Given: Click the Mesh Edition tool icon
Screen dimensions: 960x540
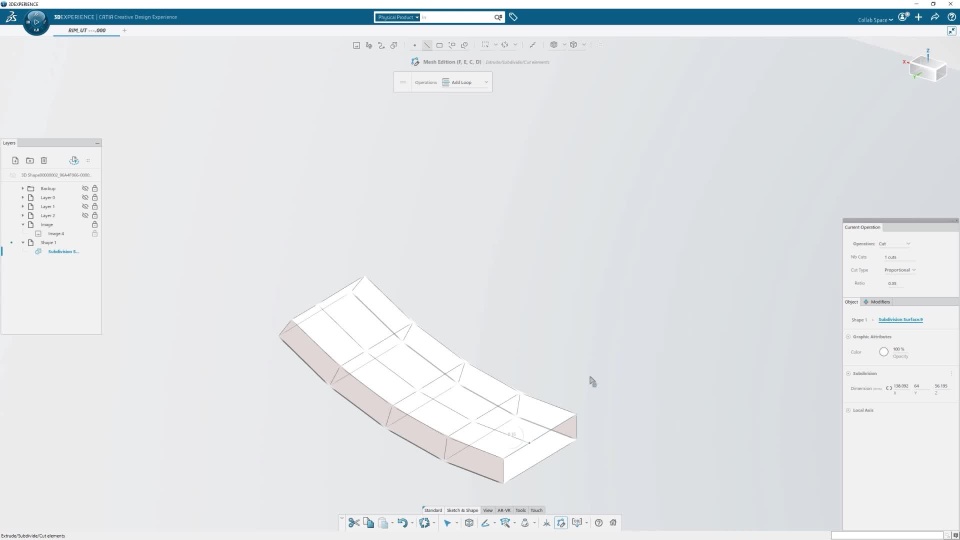Looking at the screenshot, I should point(415,62).
